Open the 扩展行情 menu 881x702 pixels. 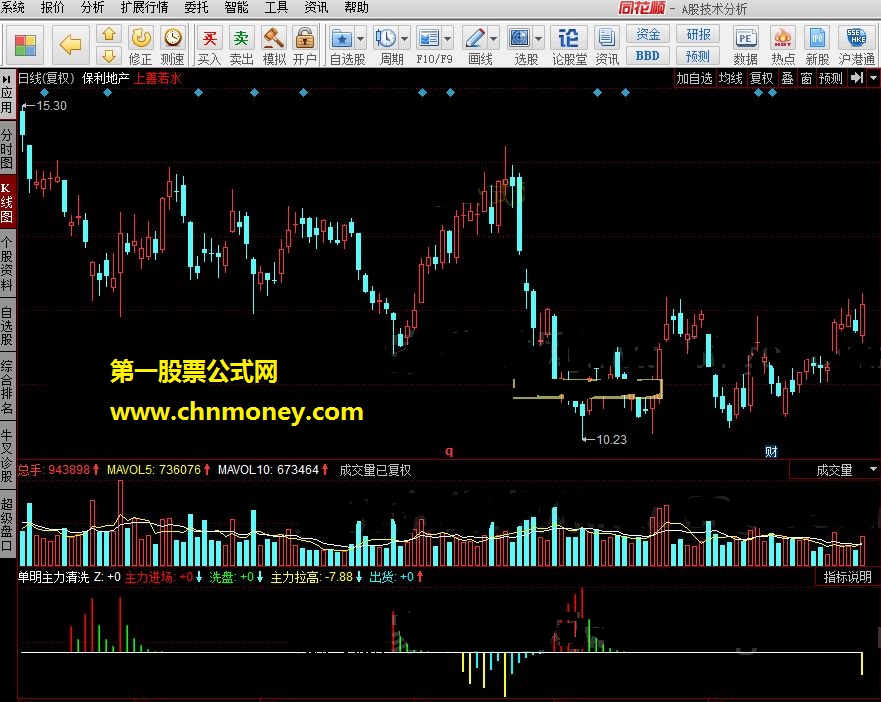click(144, 7)
